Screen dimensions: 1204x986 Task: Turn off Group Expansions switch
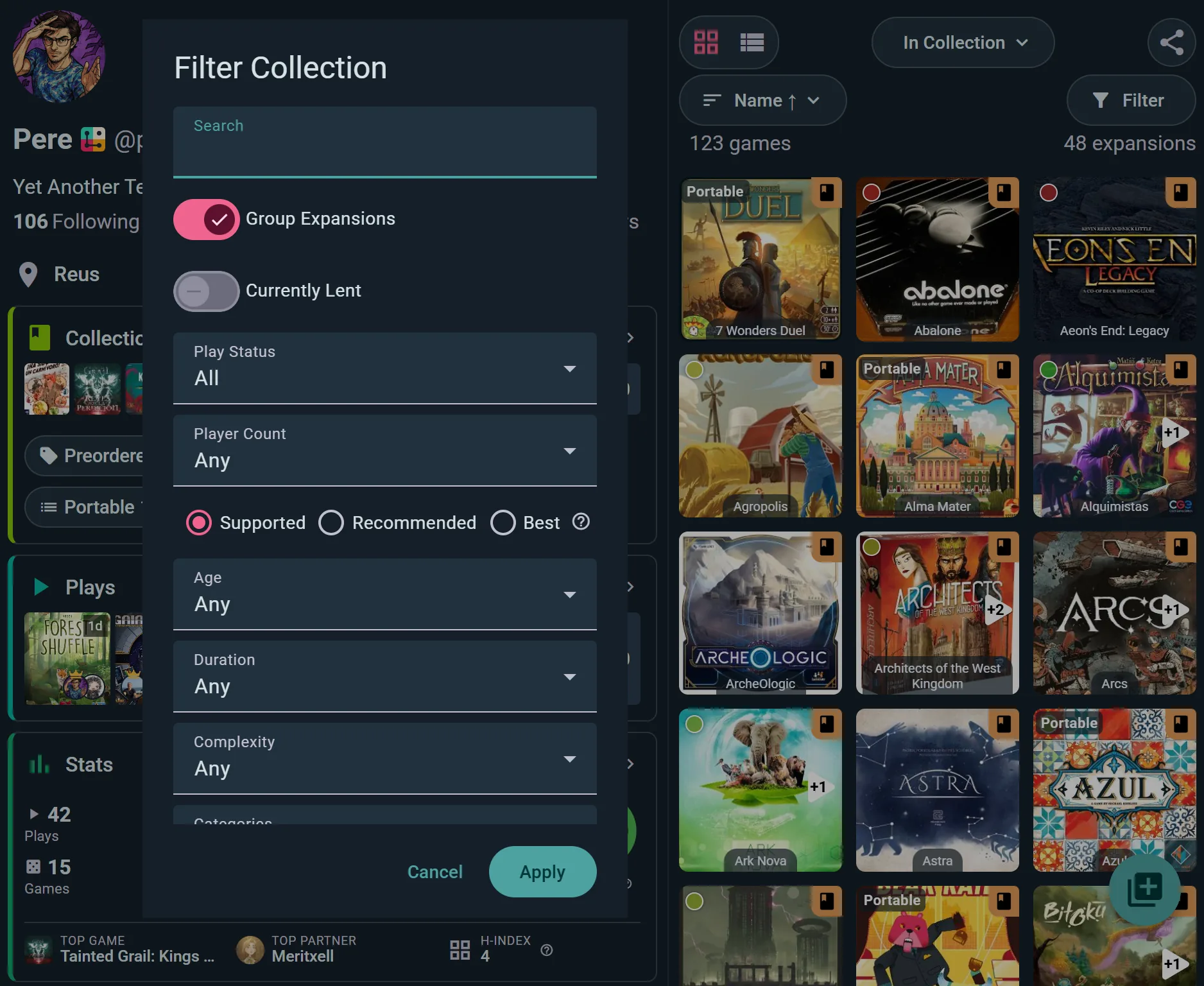[206, 219]
